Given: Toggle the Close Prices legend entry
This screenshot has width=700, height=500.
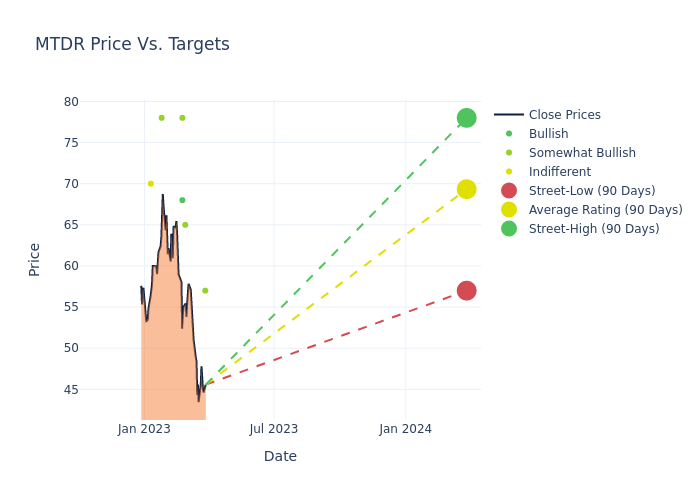Looking at the screenshot, I should tap(564, 115).
